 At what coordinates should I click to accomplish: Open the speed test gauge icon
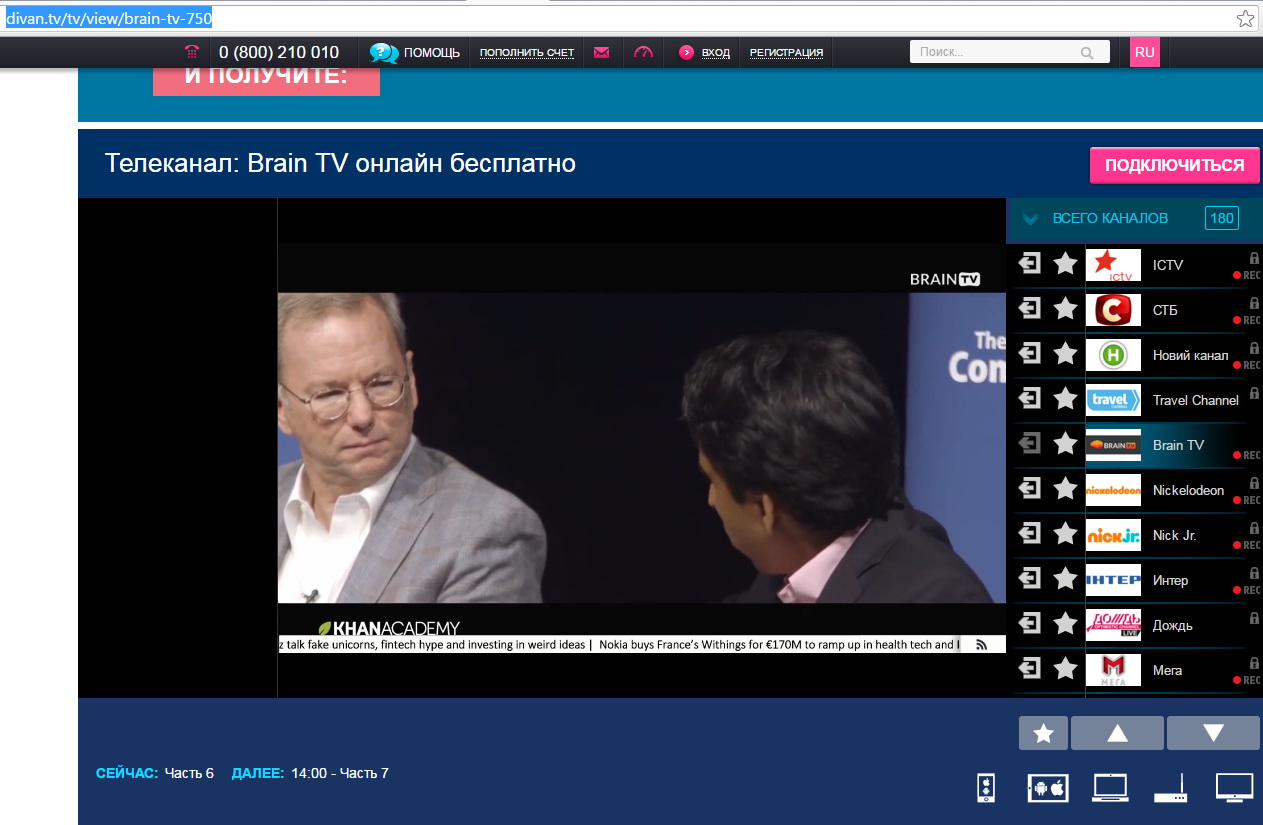click(643, 52)
